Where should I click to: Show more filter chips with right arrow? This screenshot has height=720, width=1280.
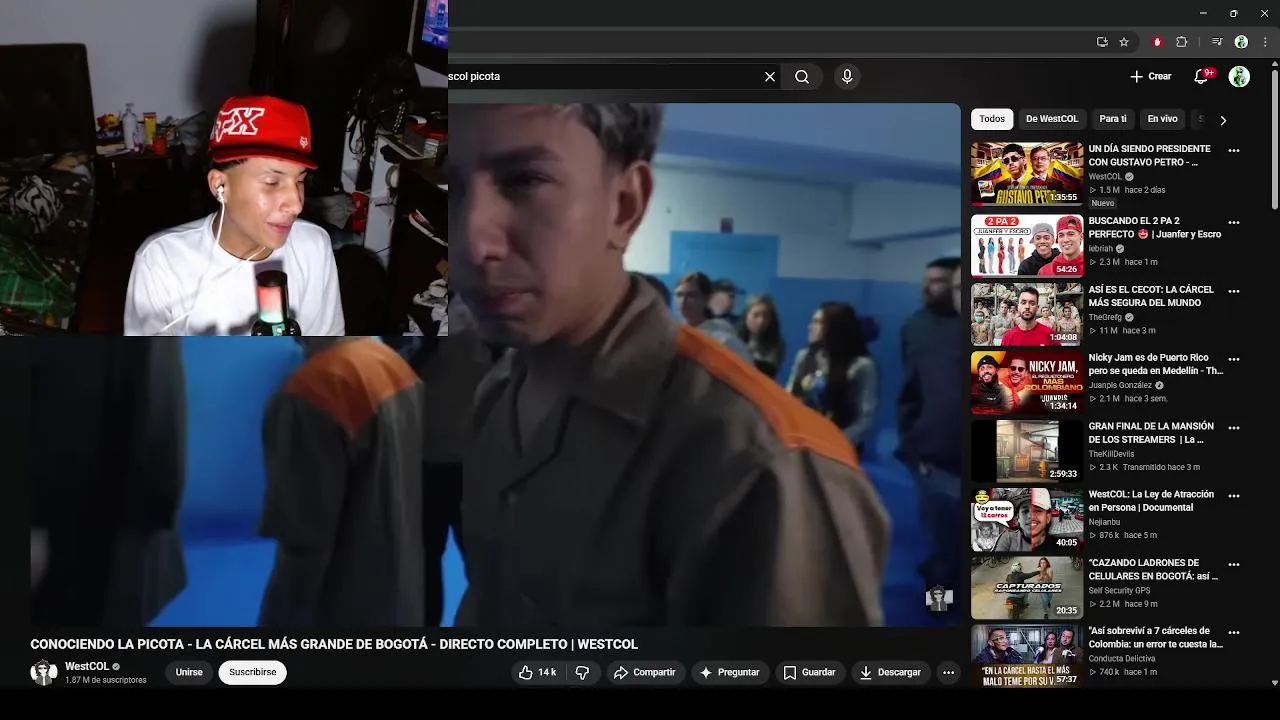click(1222, 120)
